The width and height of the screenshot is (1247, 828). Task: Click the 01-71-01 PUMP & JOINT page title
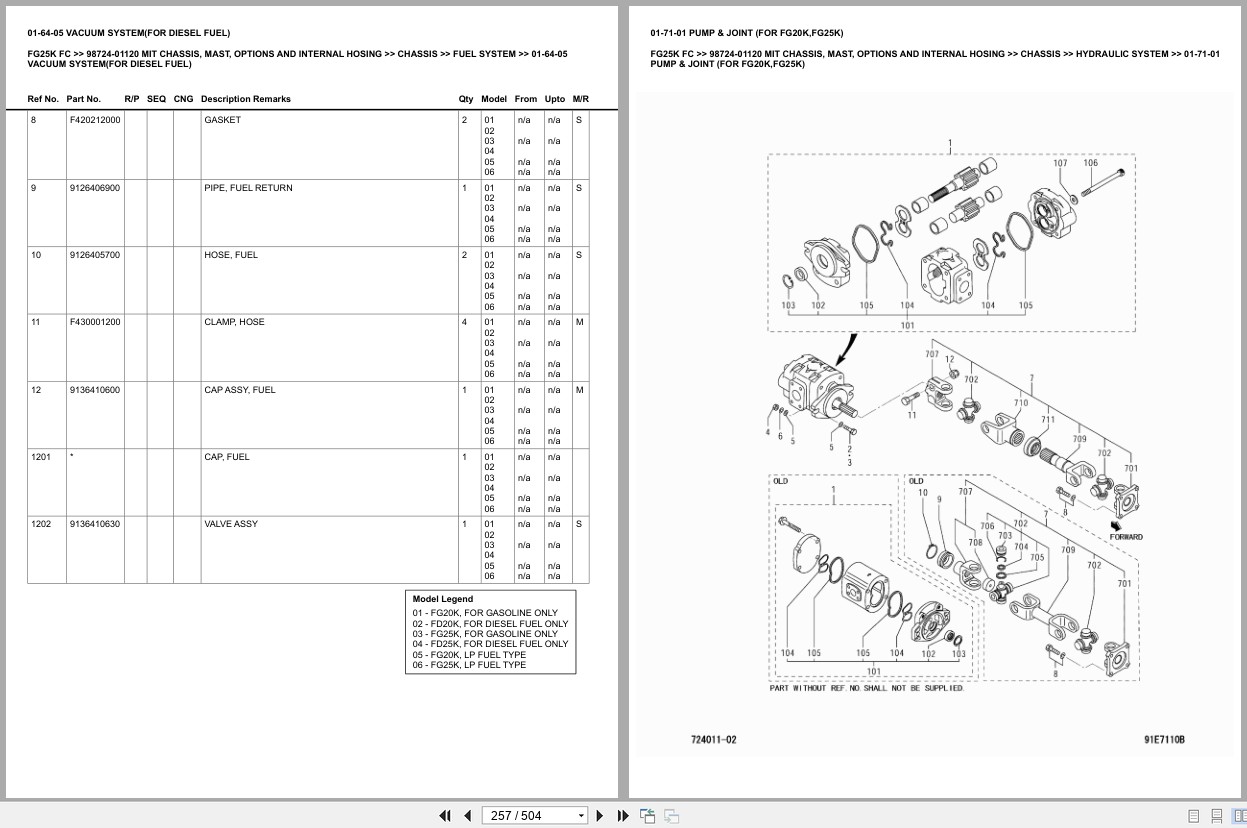point(746,33)
